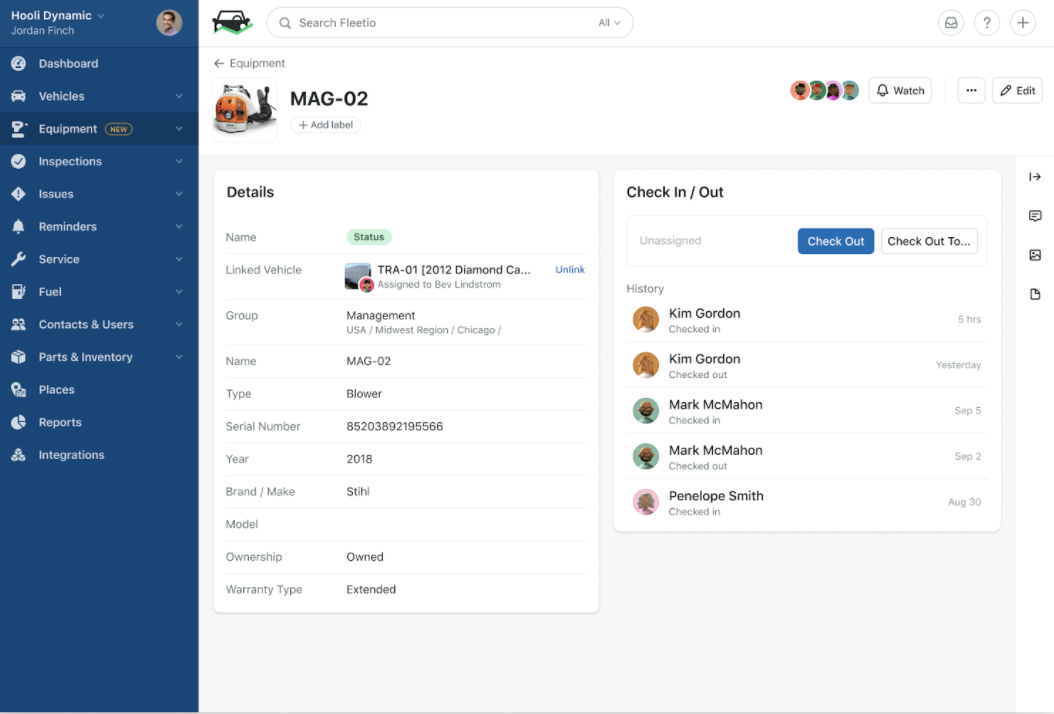
Task: Open the All search filter dropdown
Action: tap(608, 22)
